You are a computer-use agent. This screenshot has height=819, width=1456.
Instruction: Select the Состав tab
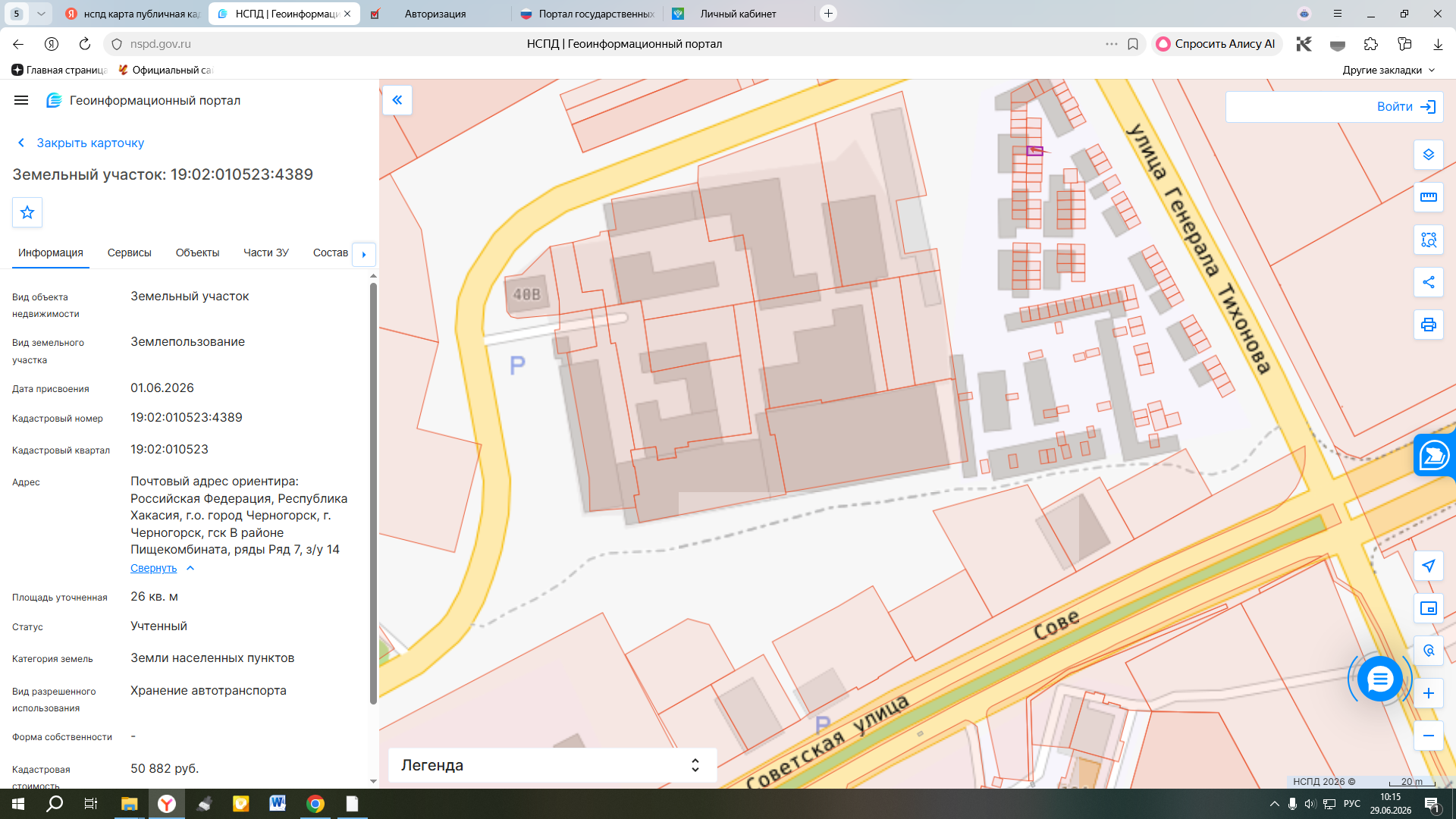coord(331,253)
